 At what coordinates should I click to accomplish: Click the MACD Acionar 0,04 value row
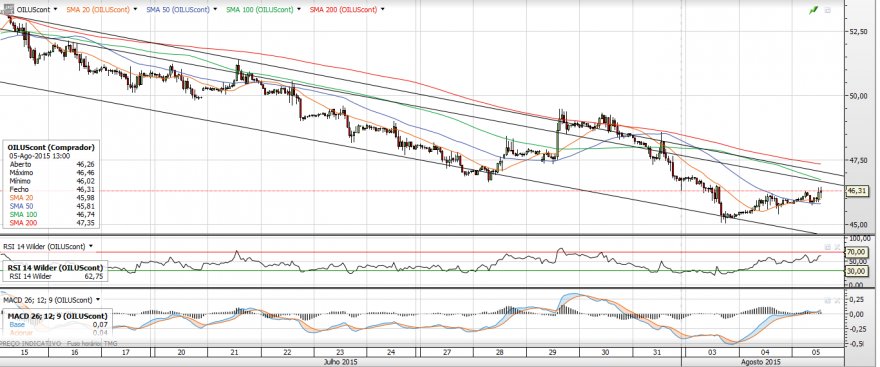pyautogui.click(x=59, y=333)
